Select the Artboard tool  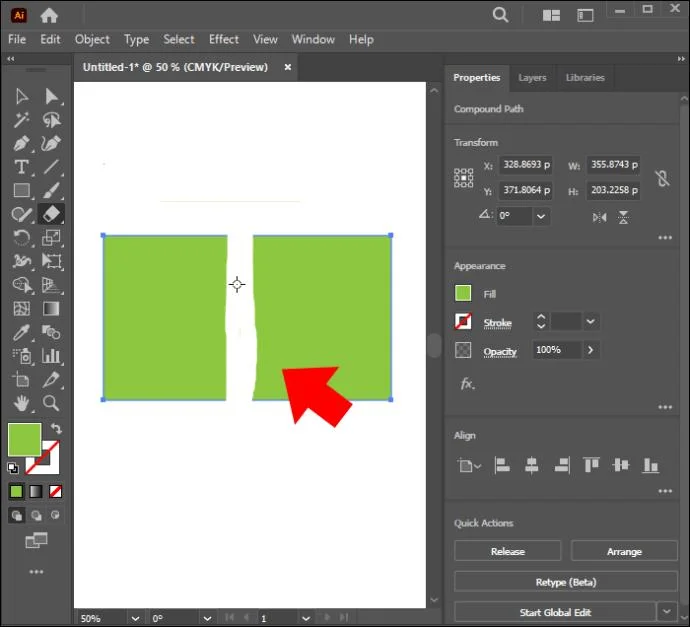[x=21, y=380]
